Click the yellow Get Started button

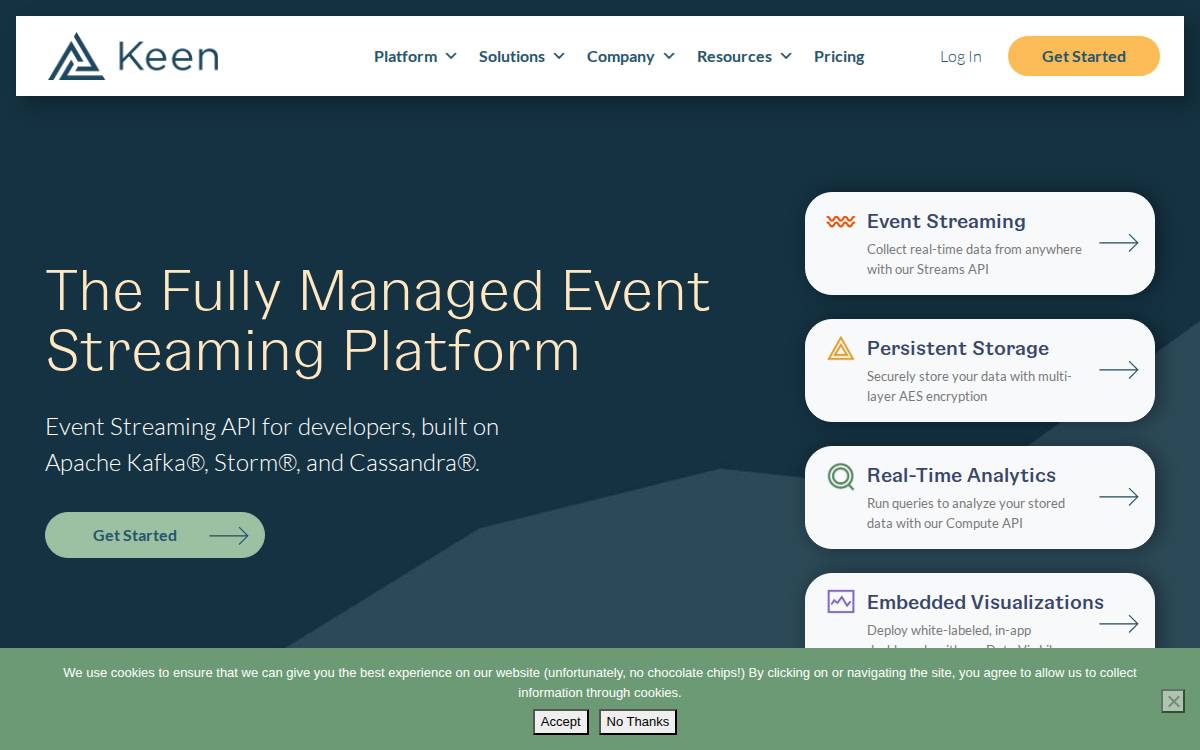pos(1084,56)
